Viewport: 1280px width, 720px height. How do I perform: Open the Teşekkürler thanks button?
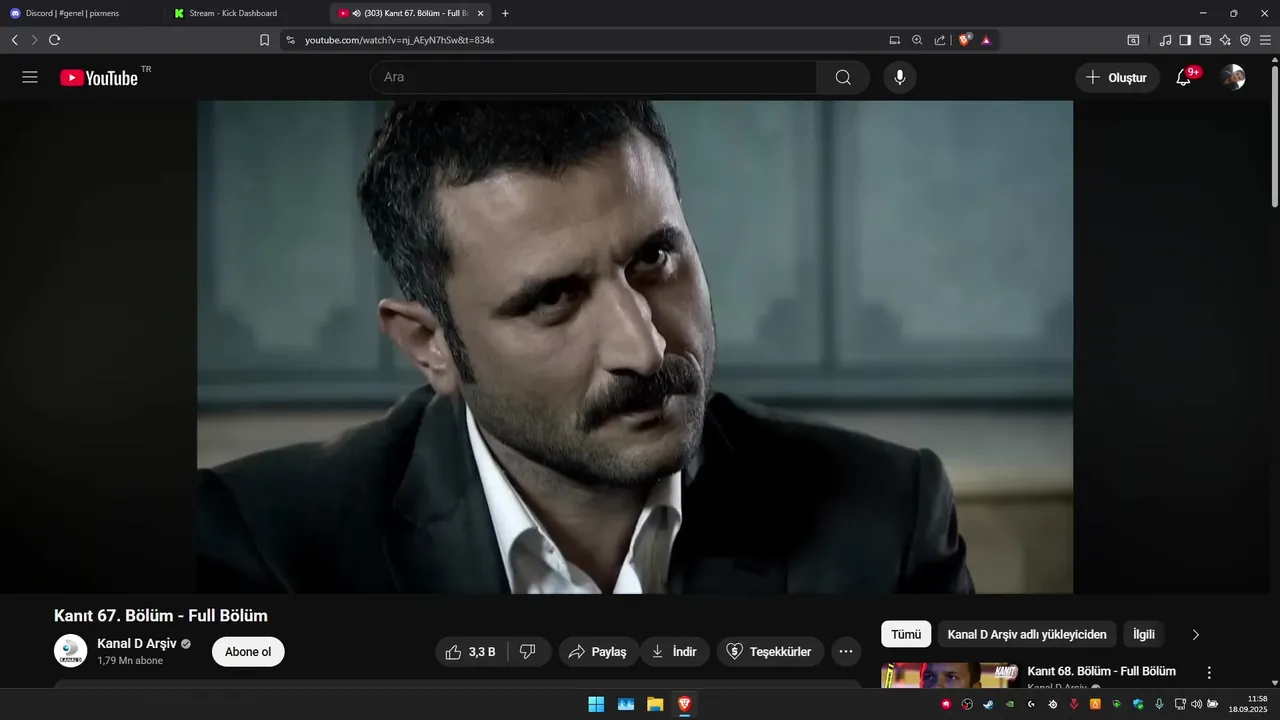tap(770, 652)
